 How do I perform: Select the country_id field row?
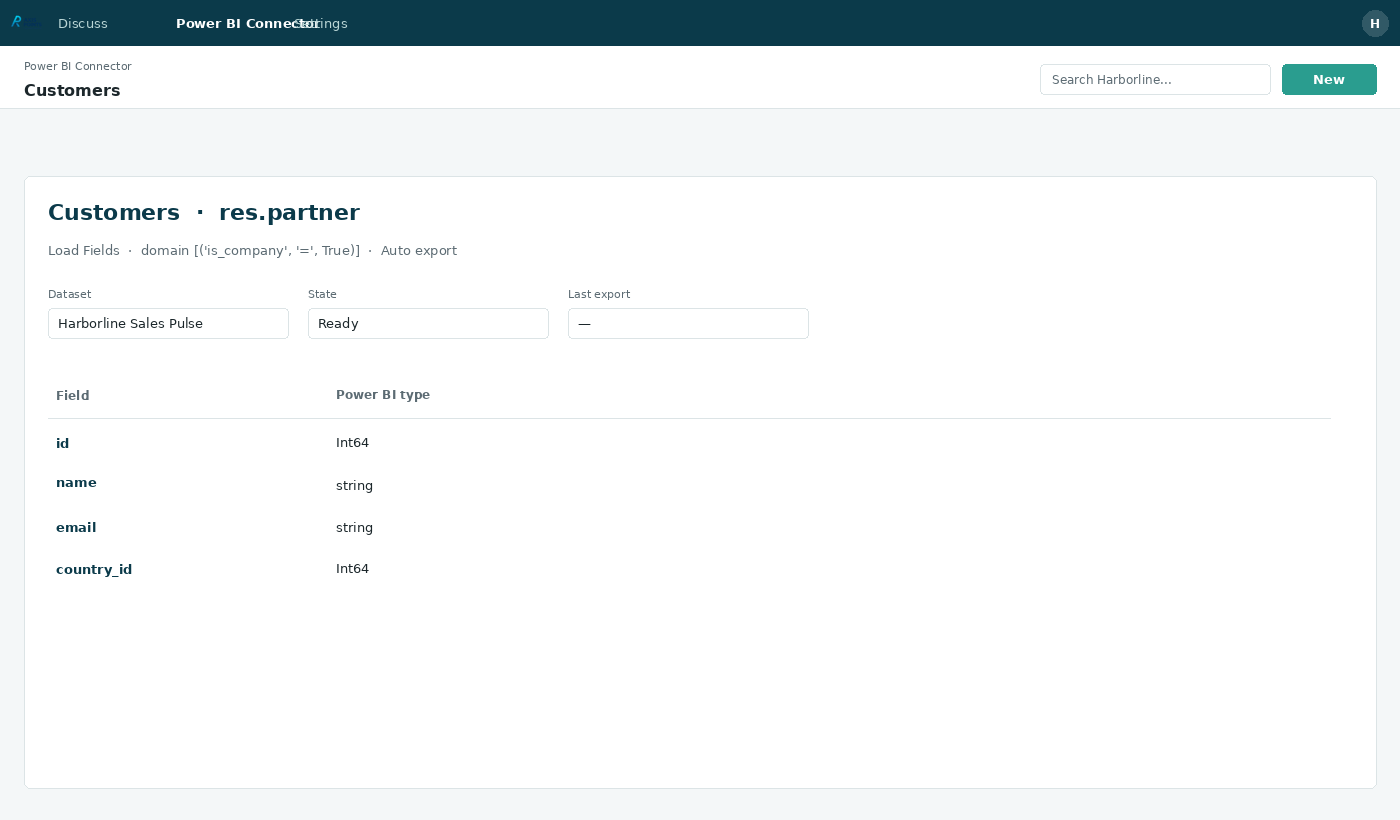tap(689, 569)
